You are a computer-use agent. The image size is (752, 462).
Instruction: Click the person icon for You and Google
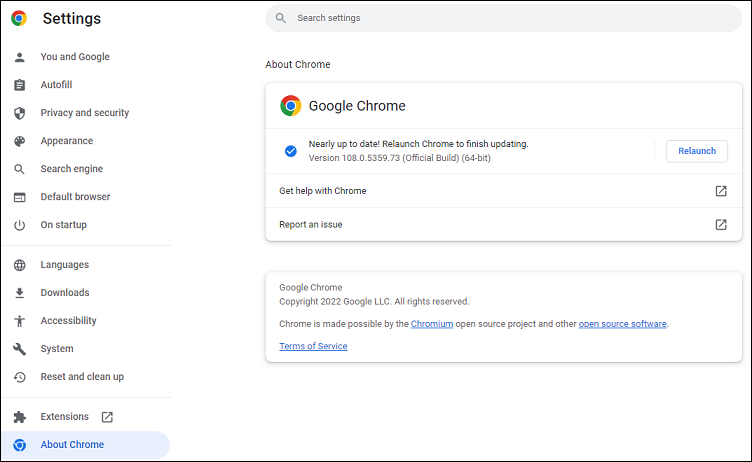pos(19,57)
